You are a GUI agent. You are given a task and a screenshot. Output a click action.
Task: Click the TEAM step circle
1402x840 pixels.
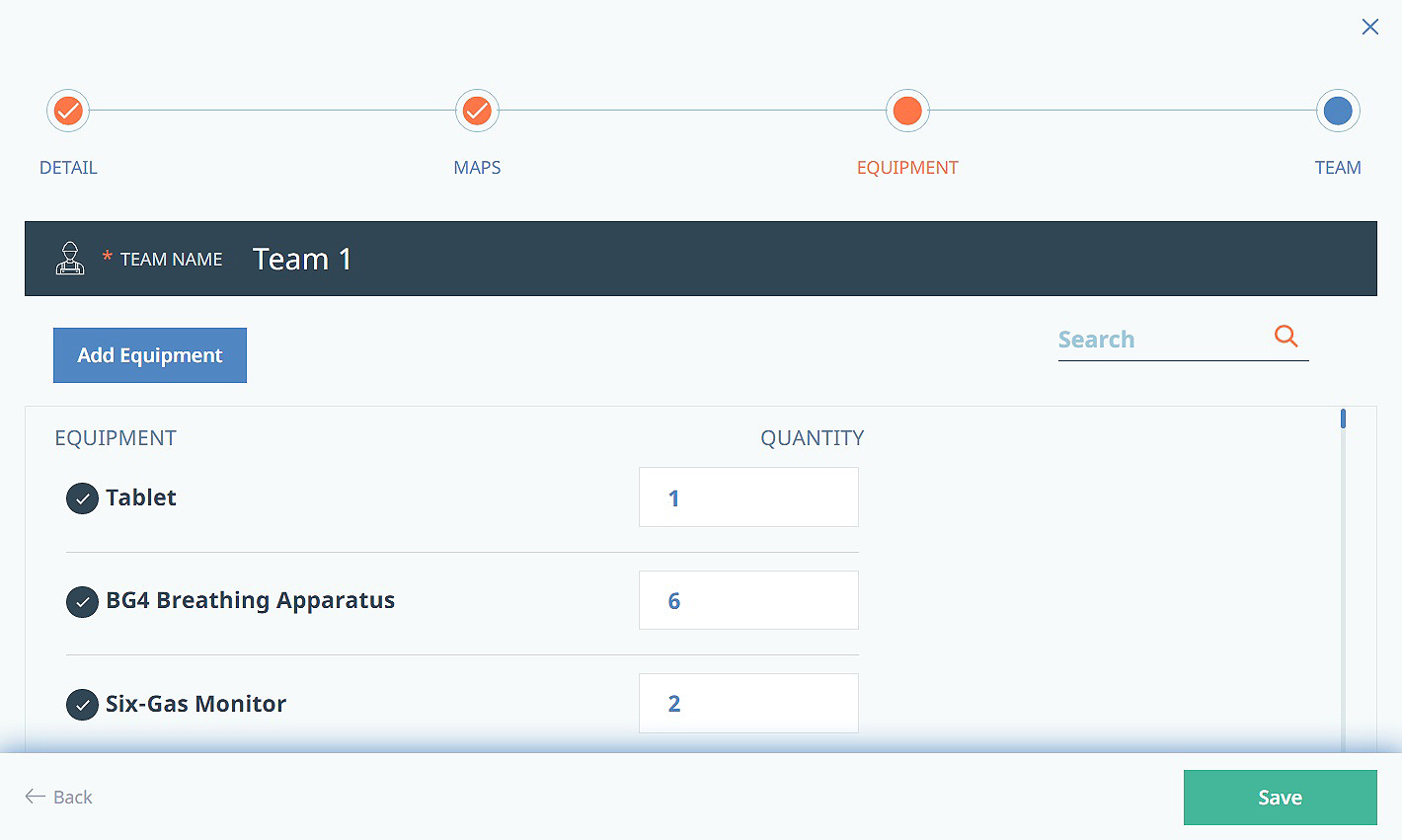point(1338,111)
